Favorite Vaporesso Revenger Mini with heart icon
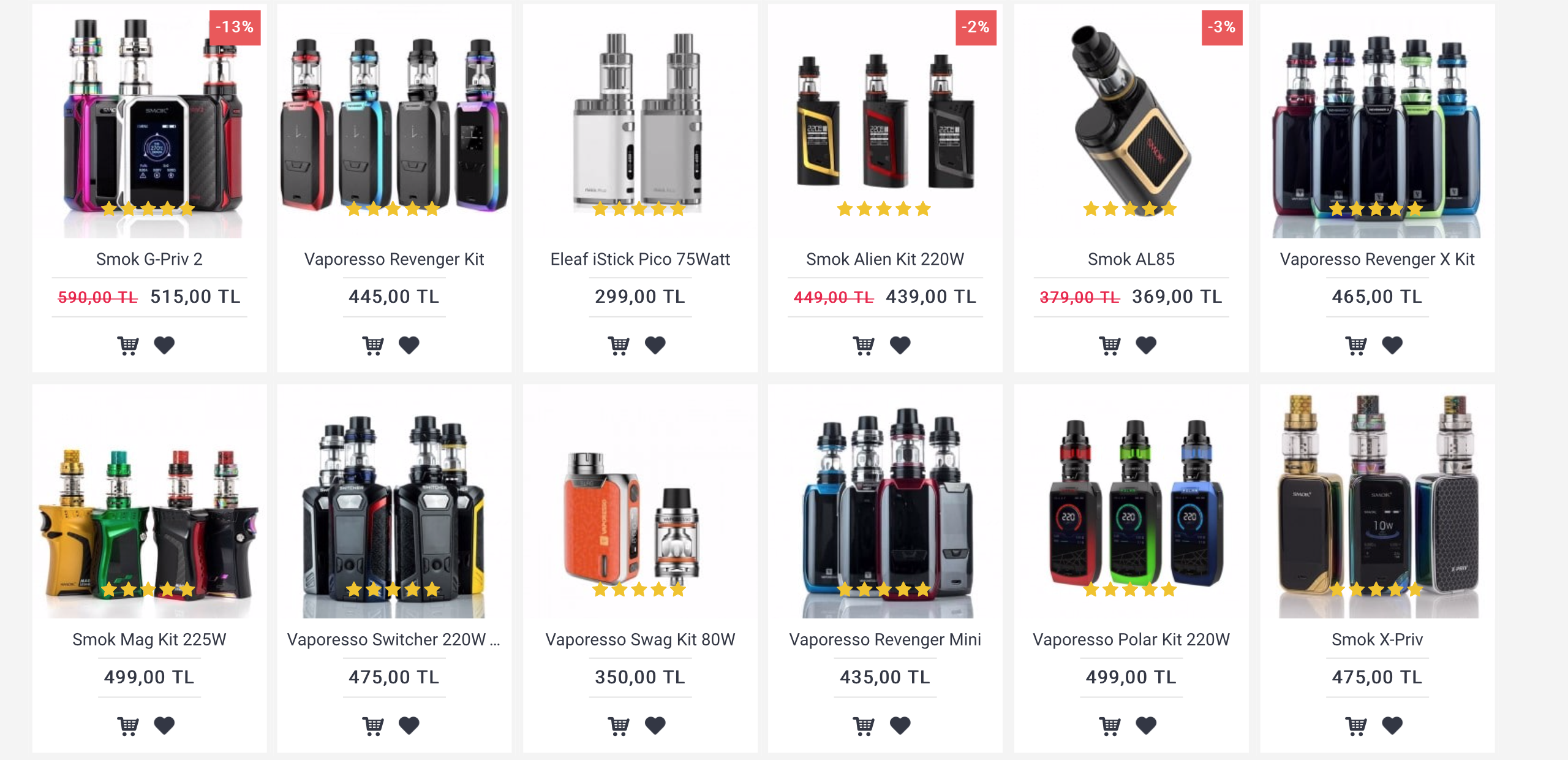The image size is (1568, 760). tap(900, 726)
